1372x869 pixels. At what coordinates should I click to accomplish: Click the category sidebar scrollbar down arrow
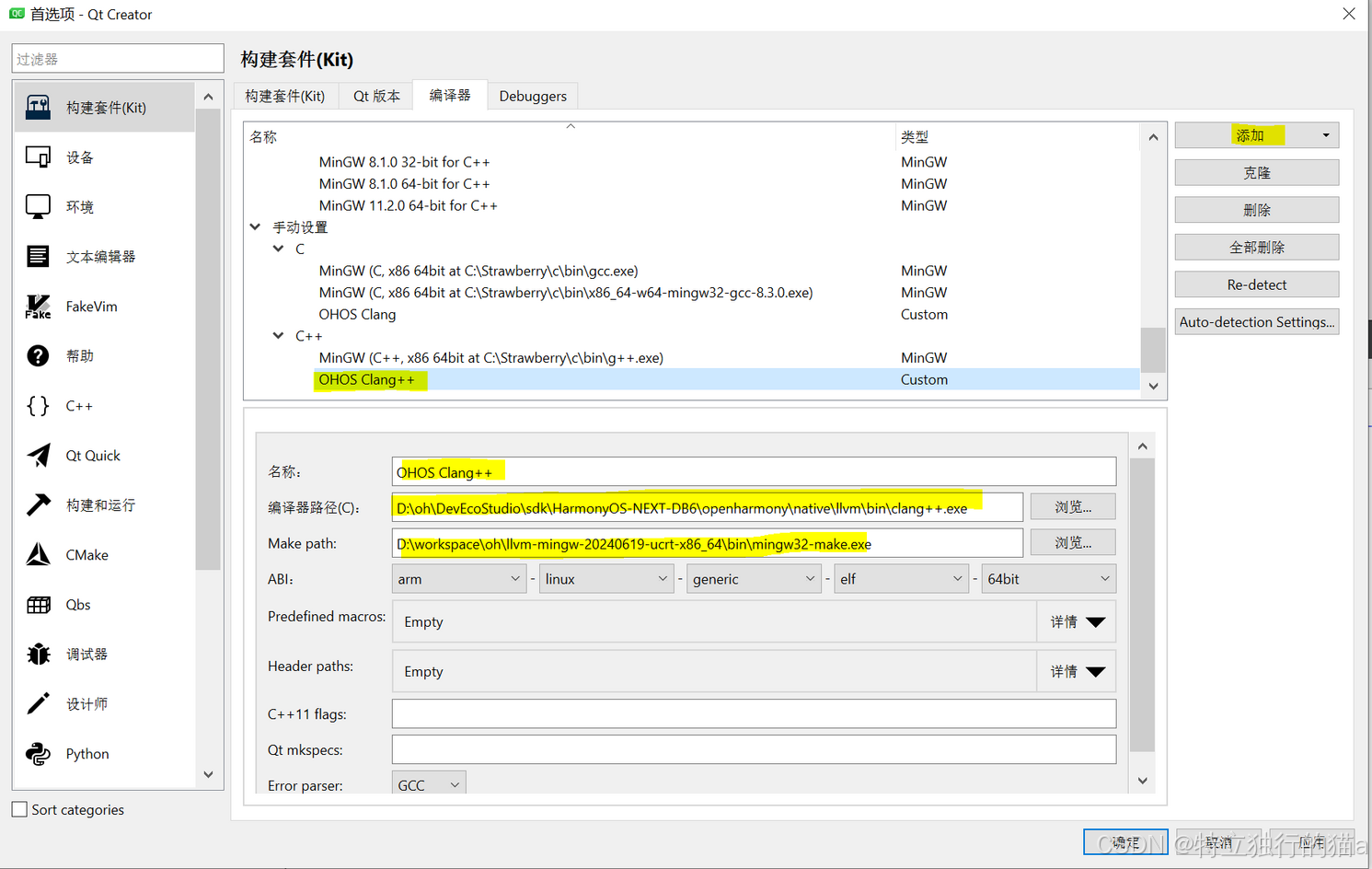point(208,774)
